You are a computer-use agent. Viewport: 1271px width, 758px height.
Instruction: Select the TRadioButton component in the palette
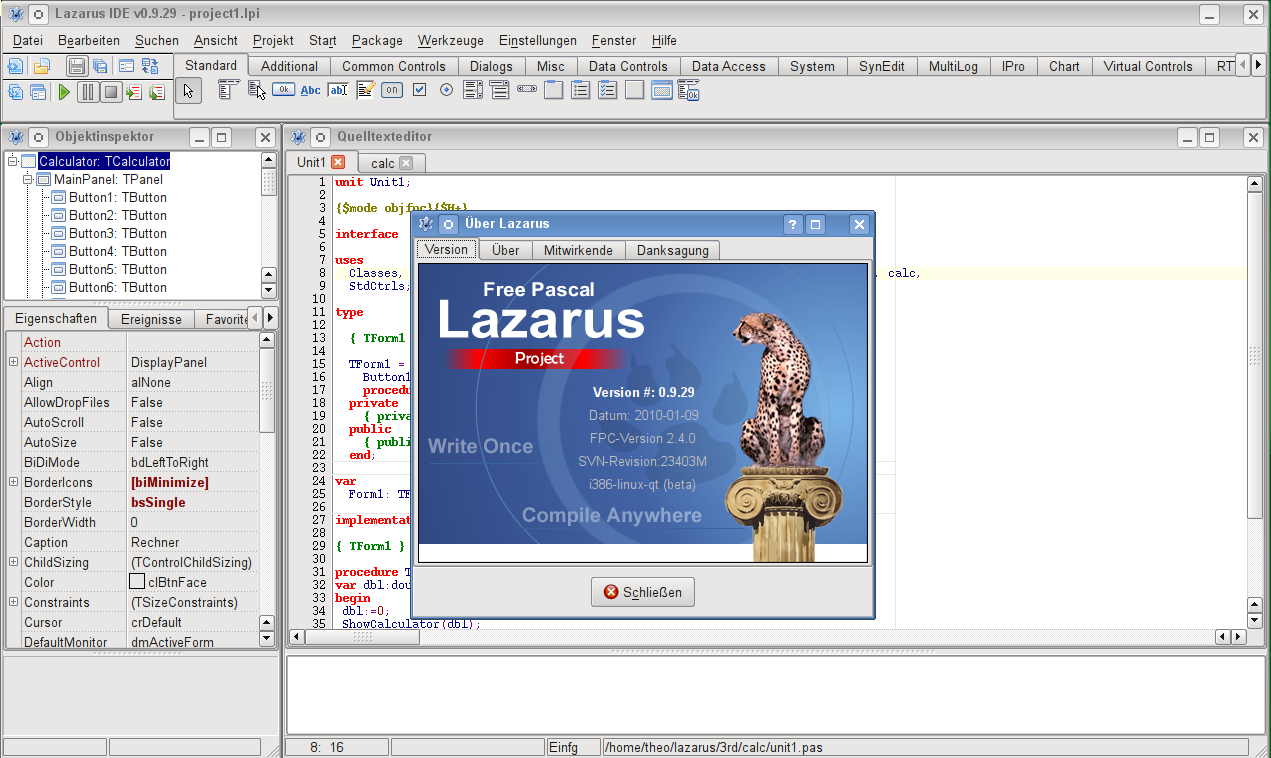point(446,90)
